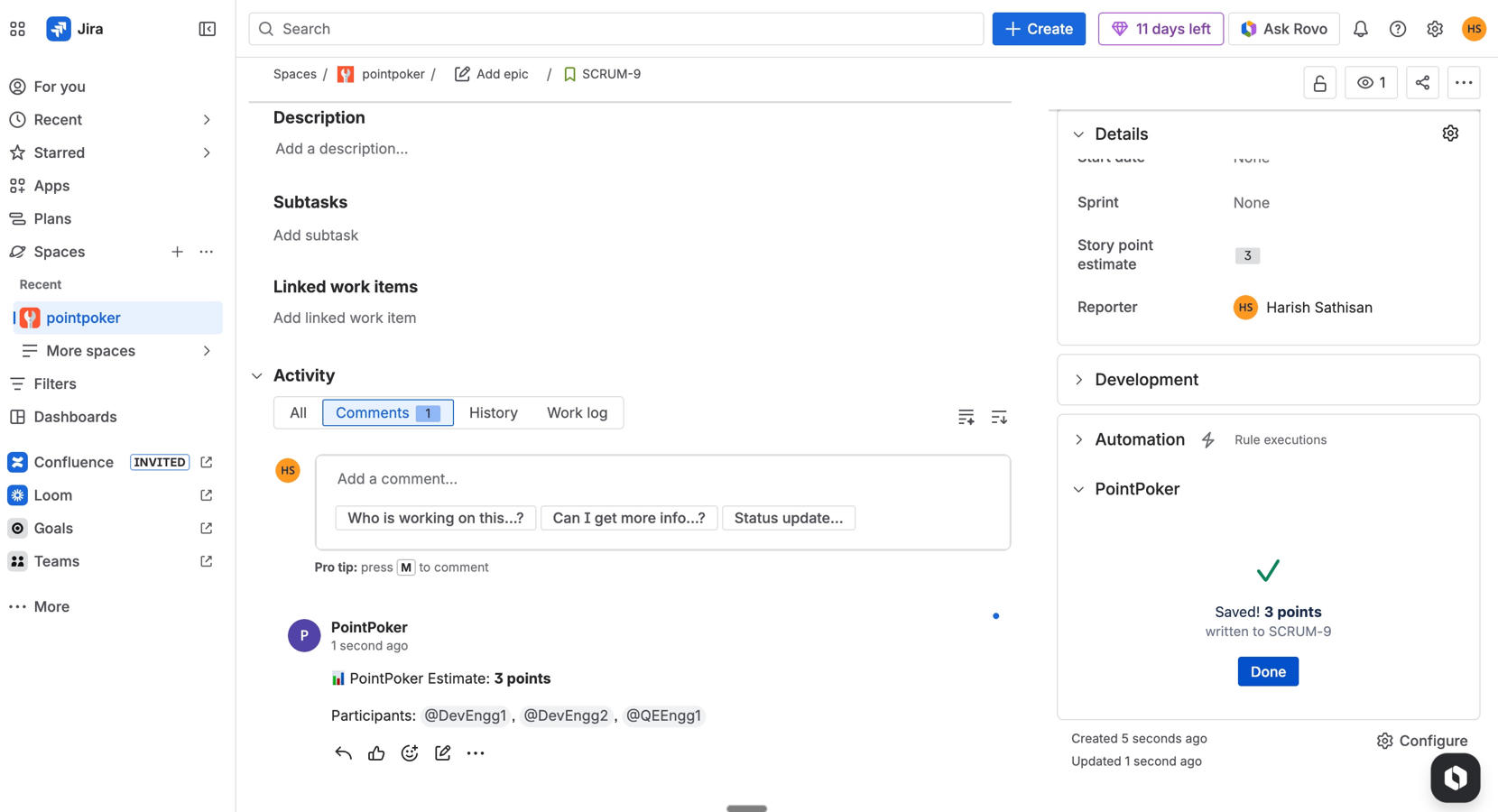The height and width of the screenshot is (812, 1498).
Task: Switch to the History tab
Action: point(493,412)
